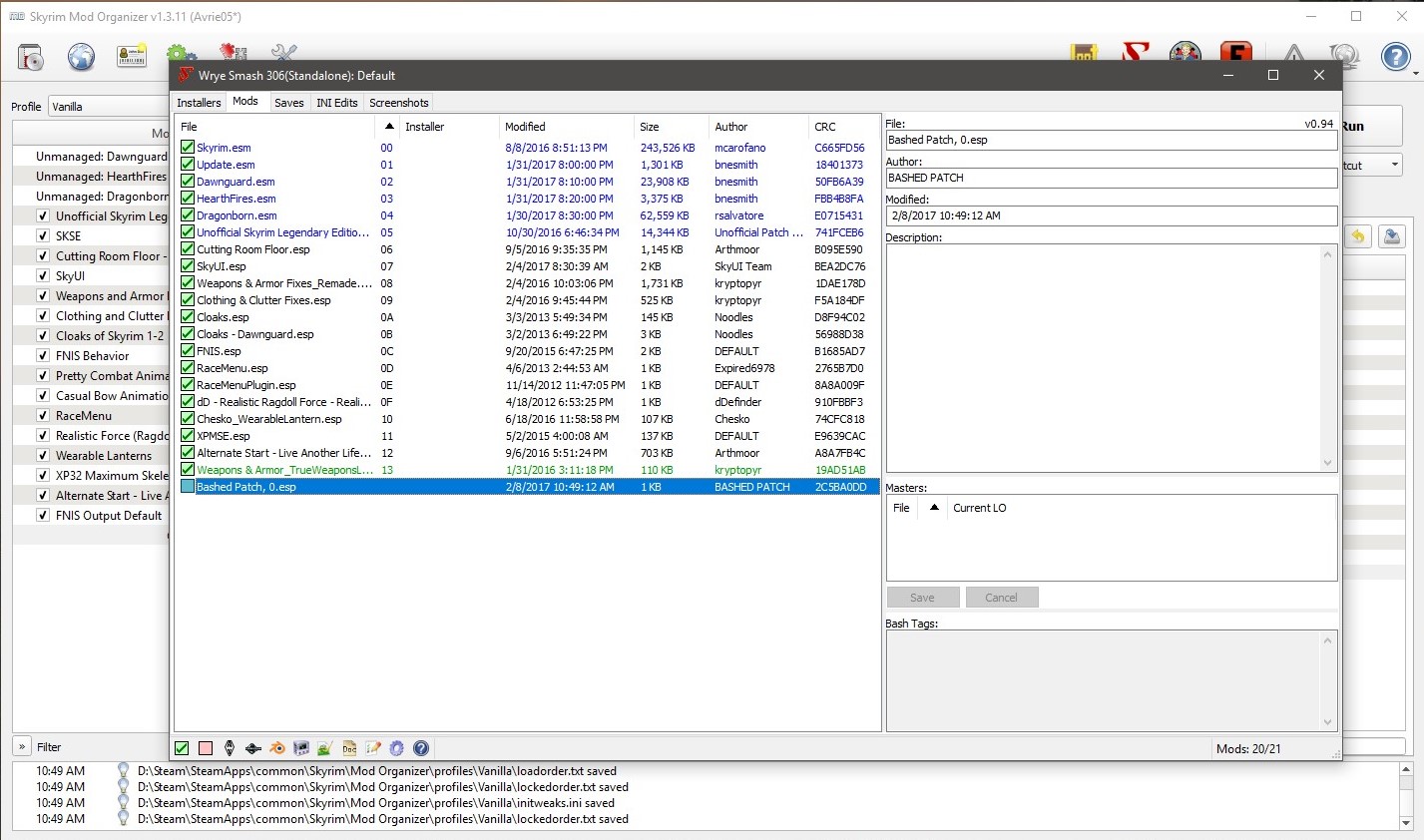Launch Blender from Wrye Smash status bar

(277, 748)
